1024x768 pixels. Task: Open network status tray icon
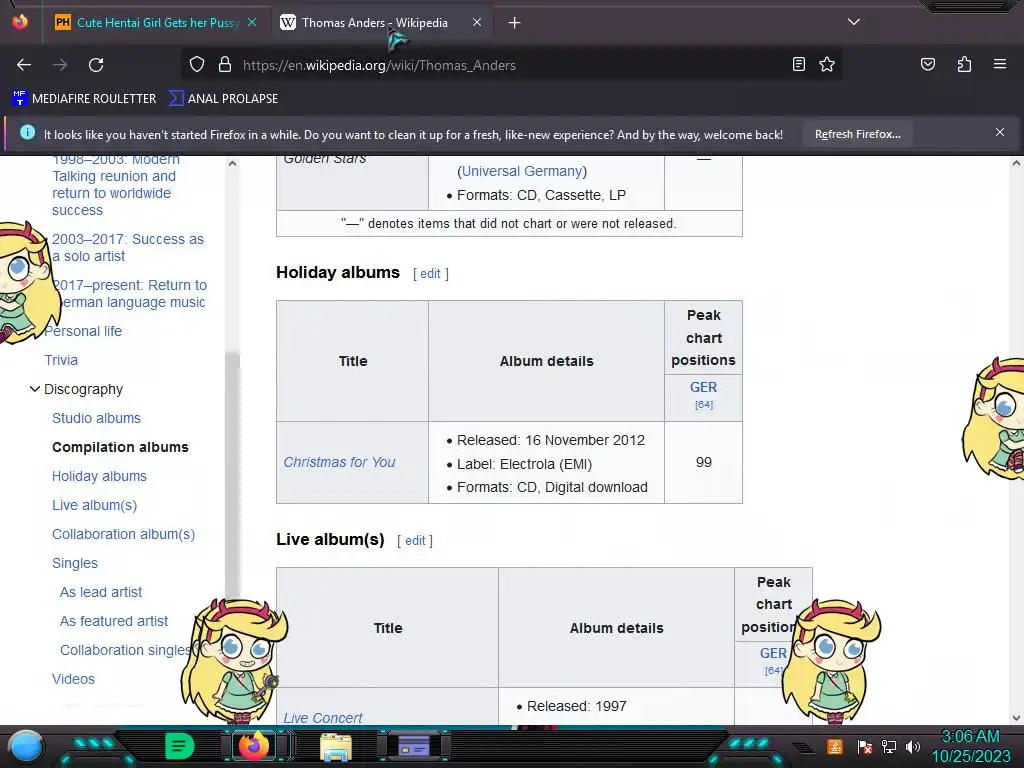(888, 746)
